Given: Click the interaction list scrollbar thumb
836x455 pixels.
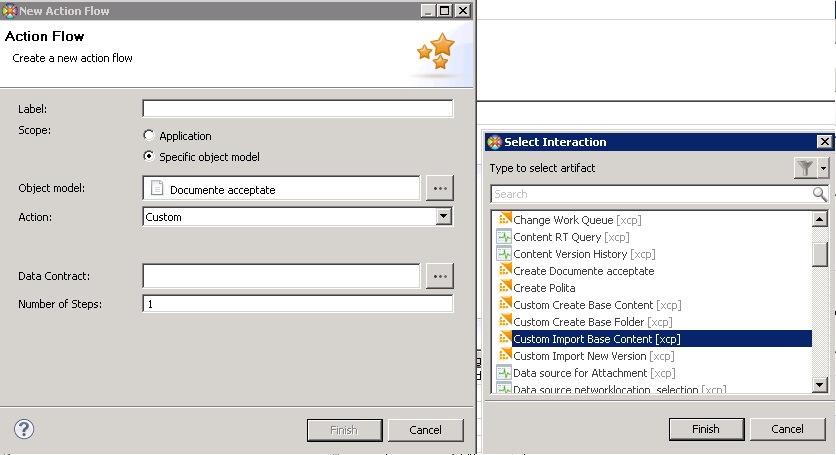Looking at the screenshot, I should click(x=820, y=254).
